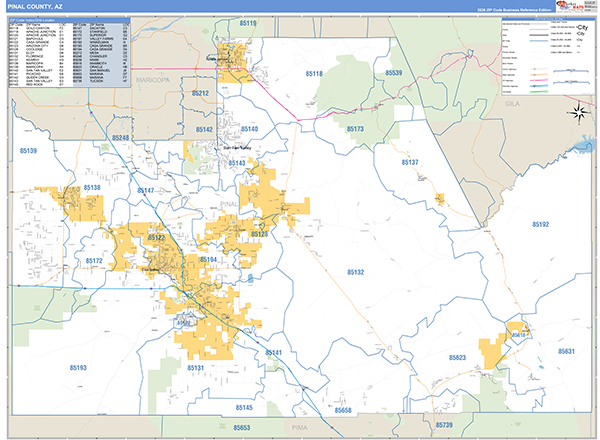Screen dimensions: 600x440
Task: Select ZIP code 85118 label
Action: click(313, 74)
